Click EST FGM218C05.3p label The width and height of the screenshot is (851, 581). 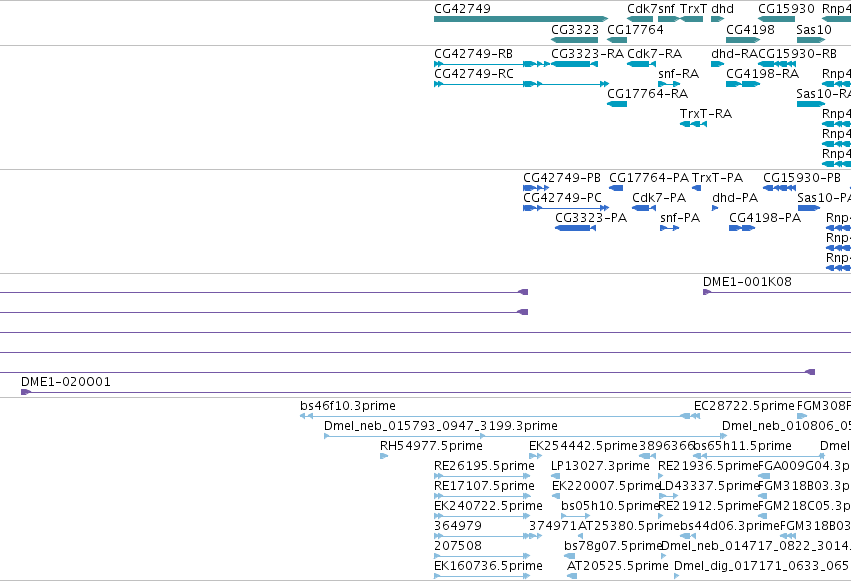click(804, 506)
